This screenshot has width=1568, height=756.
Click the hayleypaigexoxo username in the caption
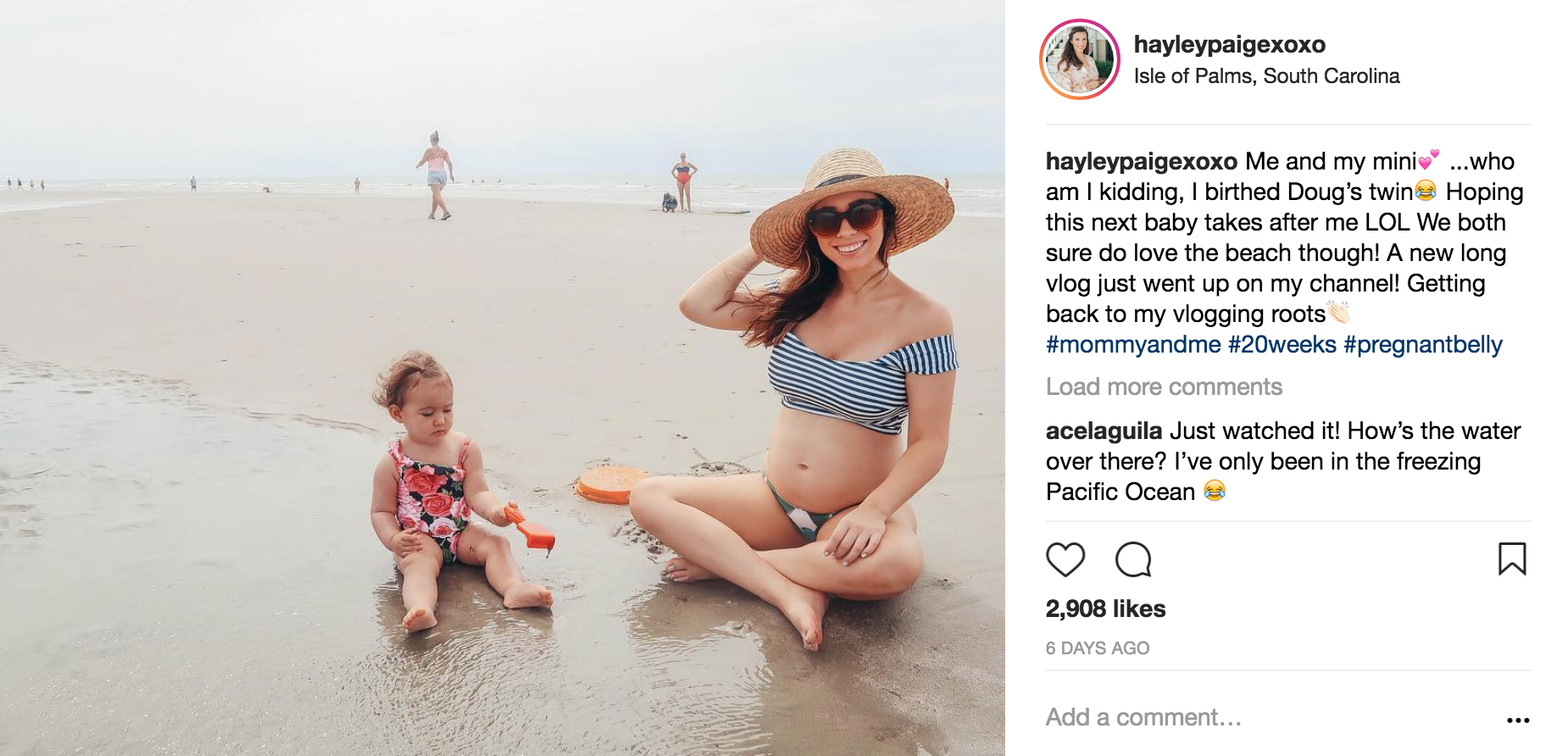coord(1141,161)
